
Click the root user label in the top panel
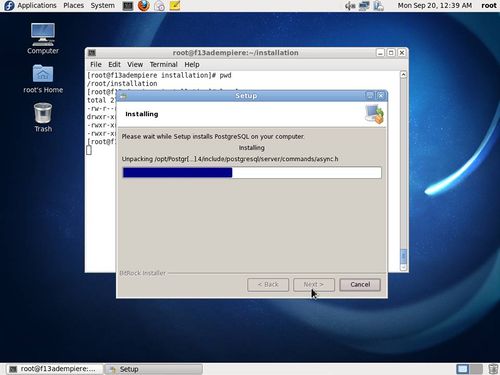(x=489, y=5)
